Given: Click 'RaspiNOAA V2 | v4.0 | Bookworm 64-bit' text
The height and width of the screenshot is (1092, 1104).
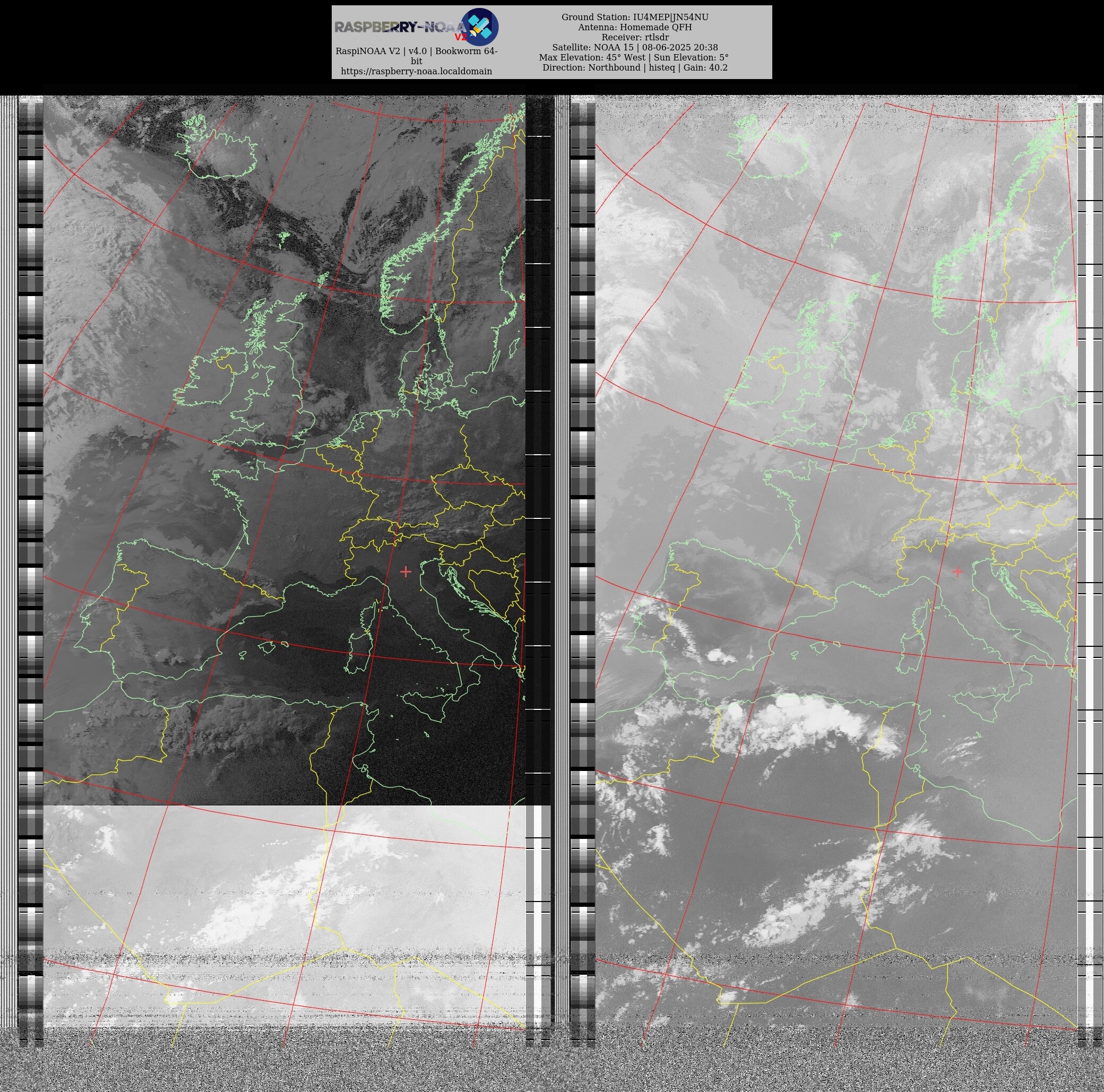Looking at the screenshot, I should coord(417,56).
